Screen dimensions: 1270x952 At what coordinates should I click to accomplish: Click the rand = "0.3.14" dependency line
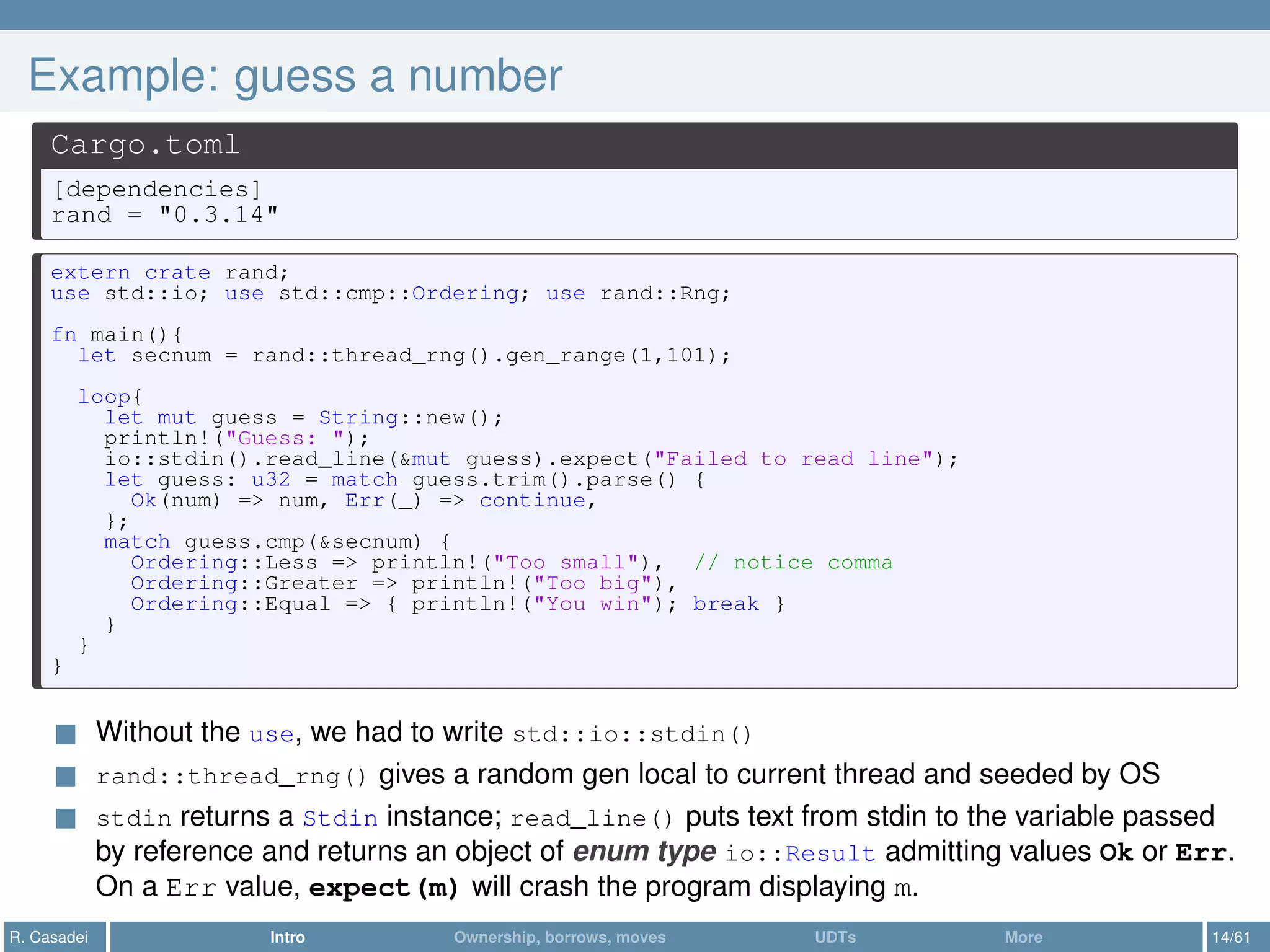pos(164,215)
